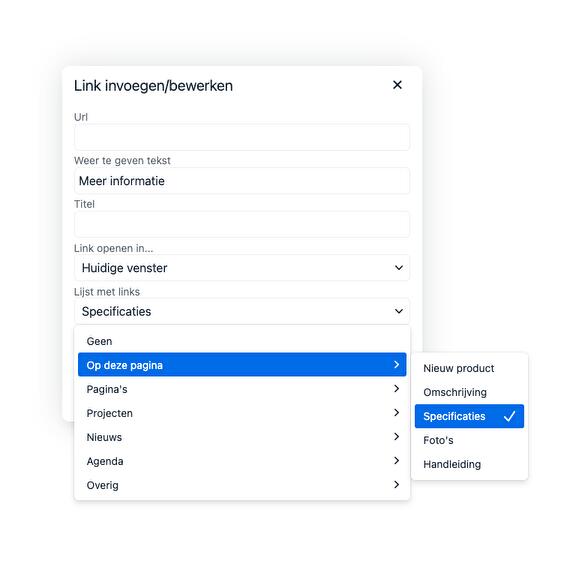Screen dimensions: 576x576
Task: Expand the Overig submenu chevron
Action: point(396,485)
